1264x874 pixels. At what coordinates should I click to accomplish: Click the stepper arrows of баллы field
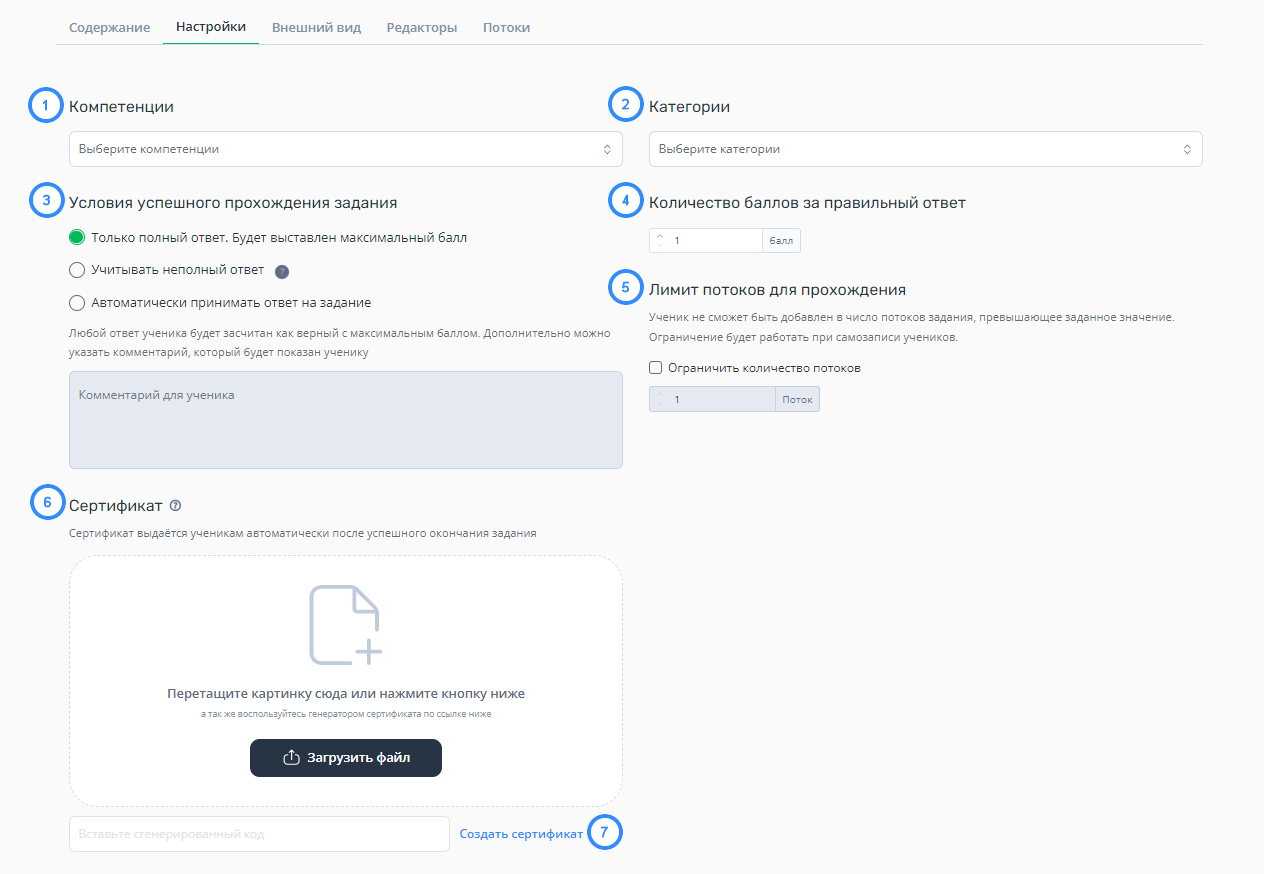(660, 241)
